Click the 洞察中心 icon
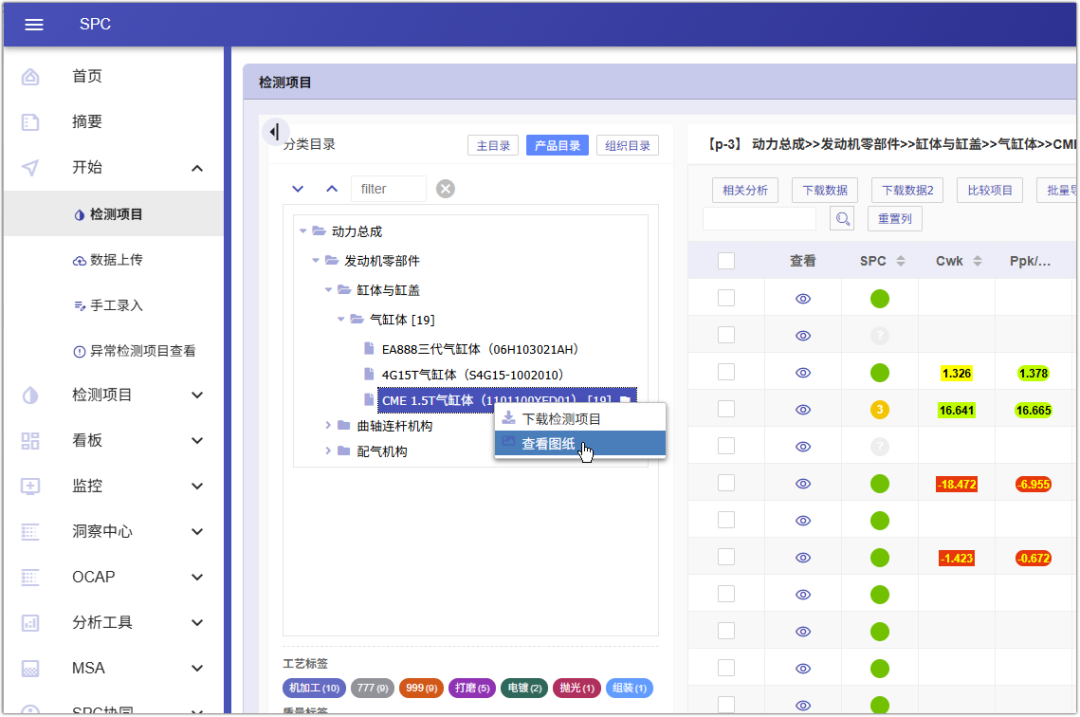The height and width of the screenshot is (717, 1080). pyautogui.click(x=30, y=532)
